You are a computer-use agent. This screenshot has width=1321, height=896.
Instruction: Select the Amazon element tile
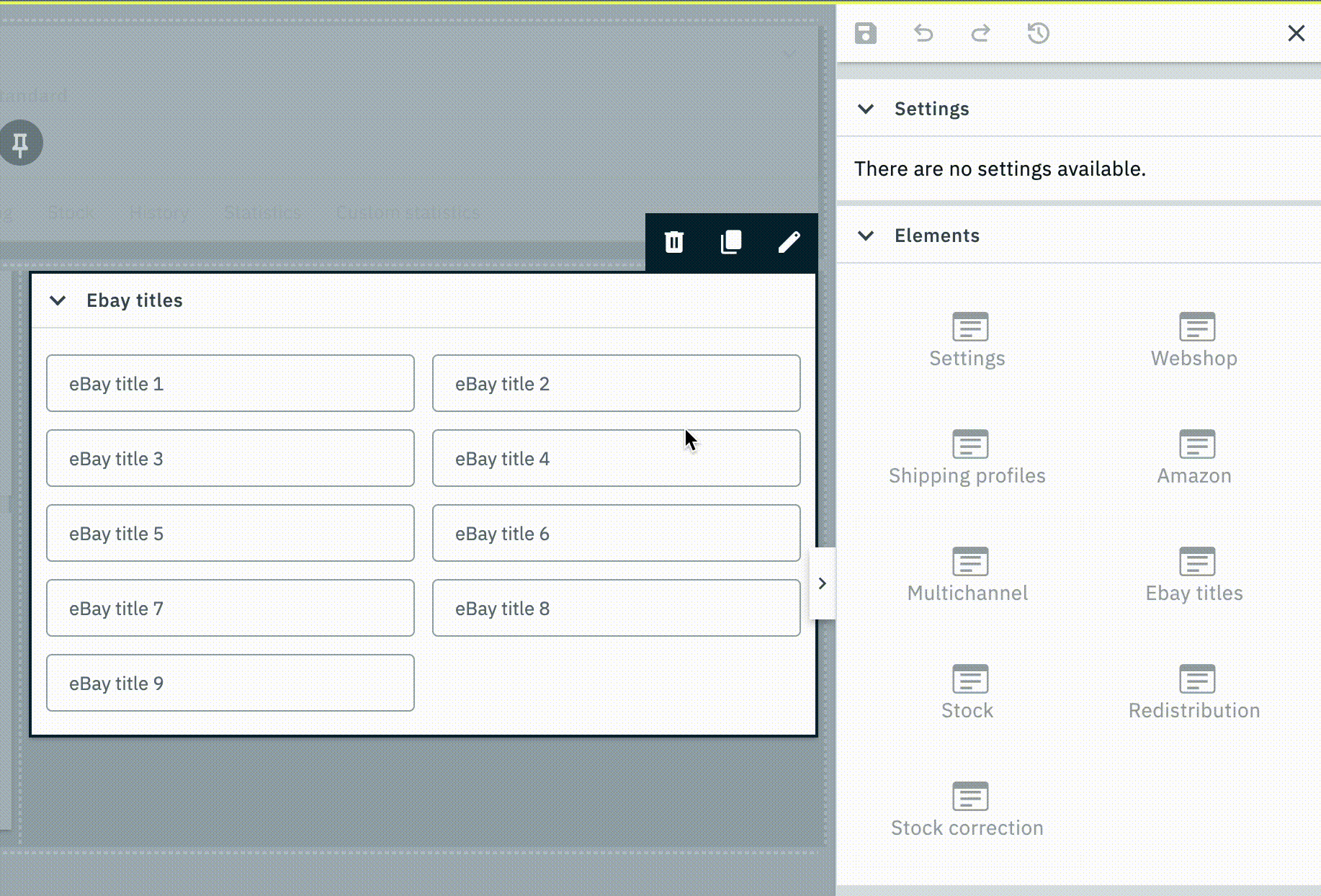(1194, 457)
